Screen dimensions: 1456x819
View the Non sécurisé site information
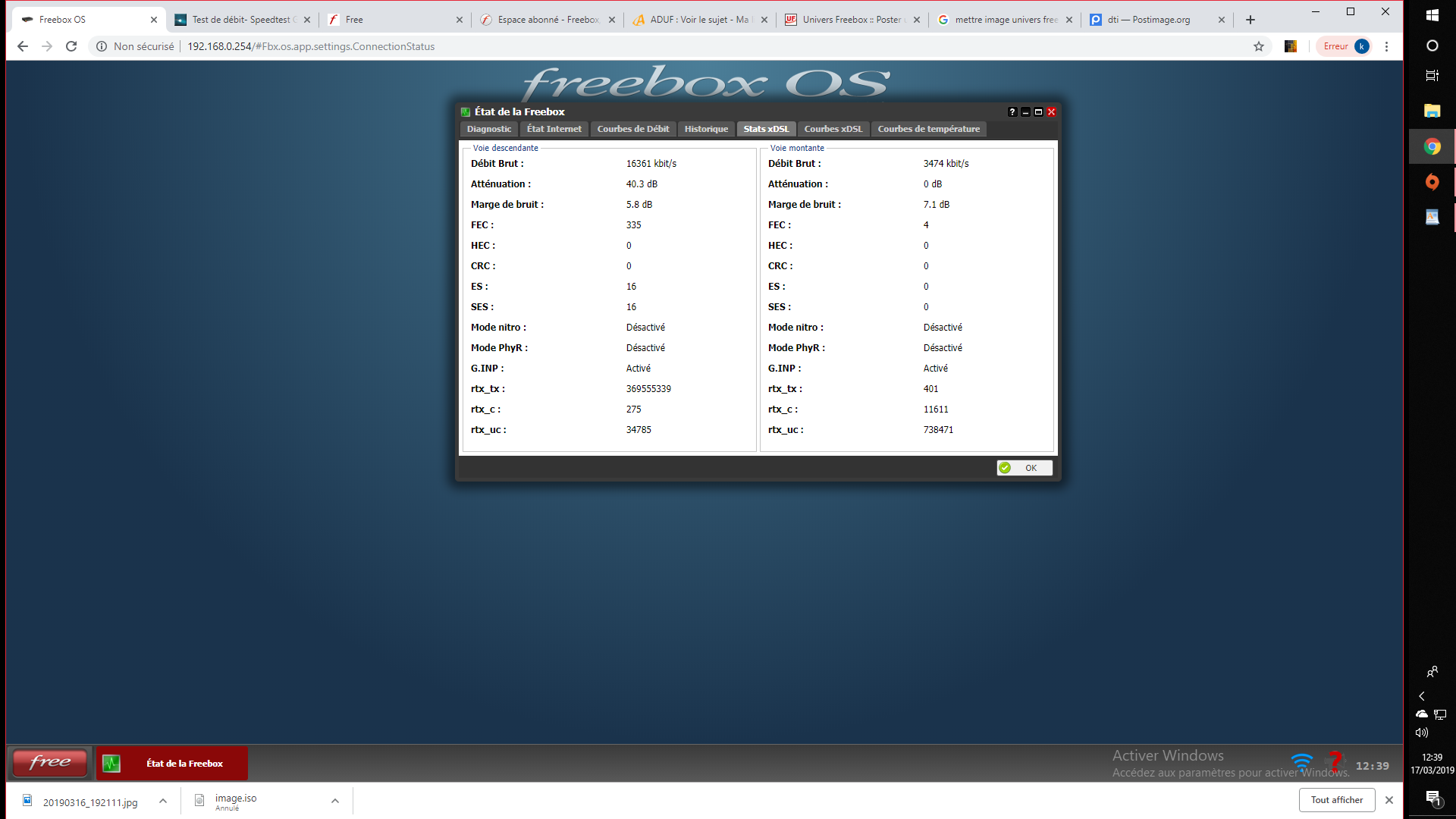[135, 46]
